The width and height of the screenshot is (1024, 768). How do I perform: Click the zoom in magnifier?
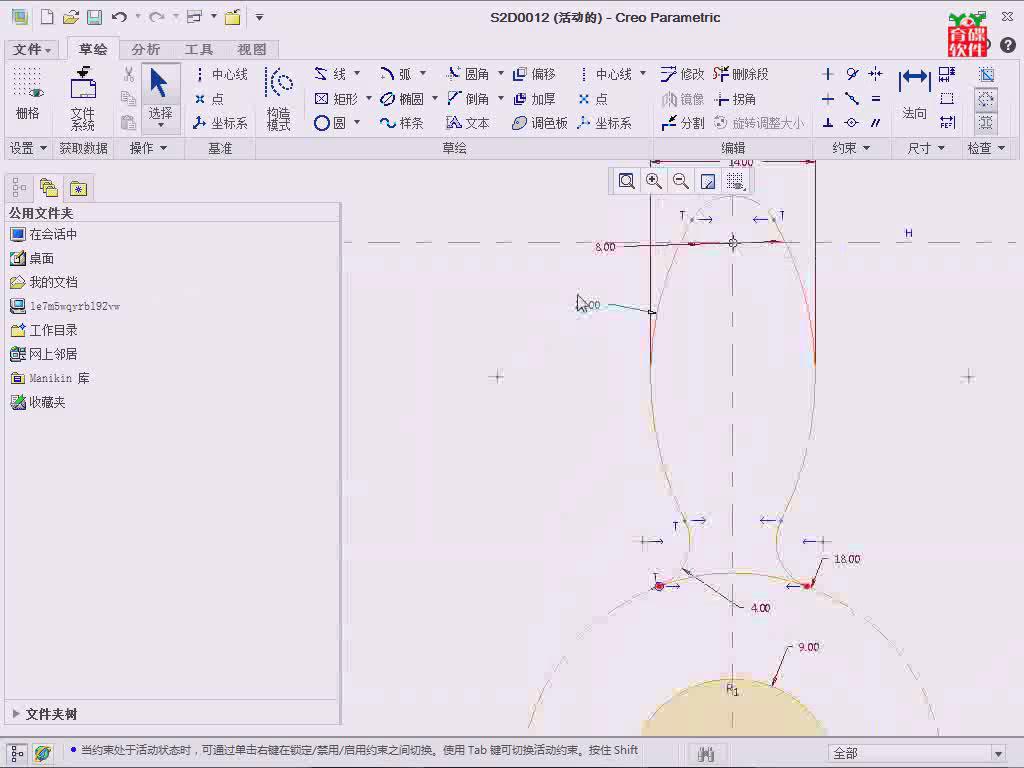point(654,181)
